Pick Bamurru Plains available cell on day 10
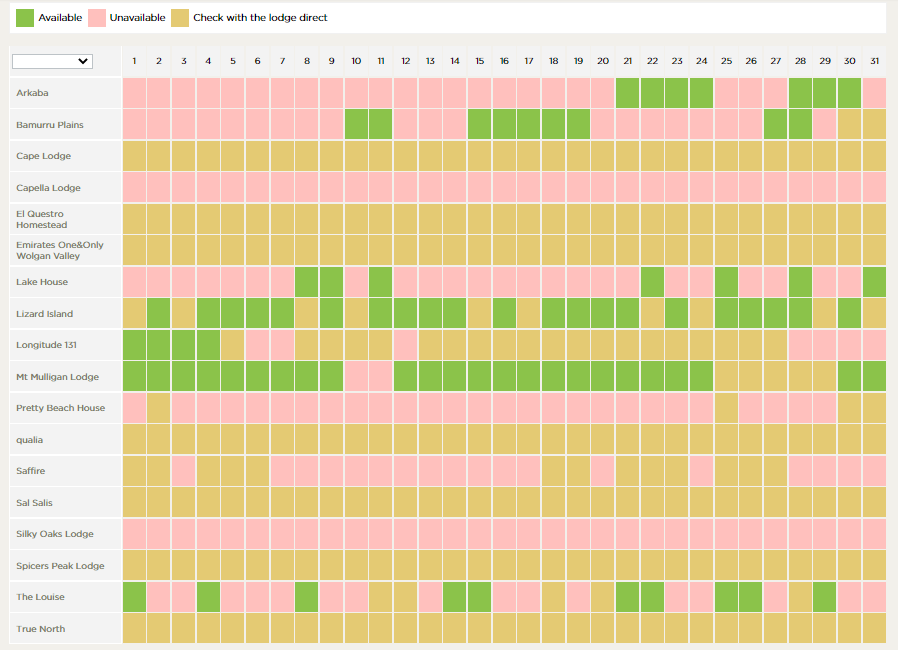 356,125
